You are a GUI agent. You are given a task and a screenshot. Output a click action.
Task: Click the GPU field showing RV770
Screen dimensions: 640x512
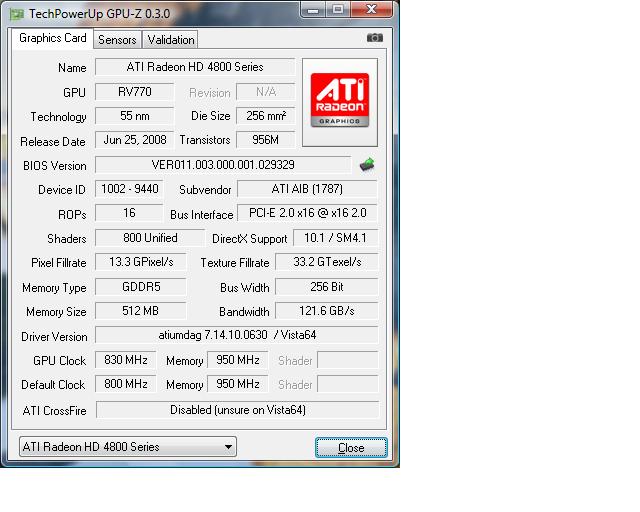(x=134, y=92)
